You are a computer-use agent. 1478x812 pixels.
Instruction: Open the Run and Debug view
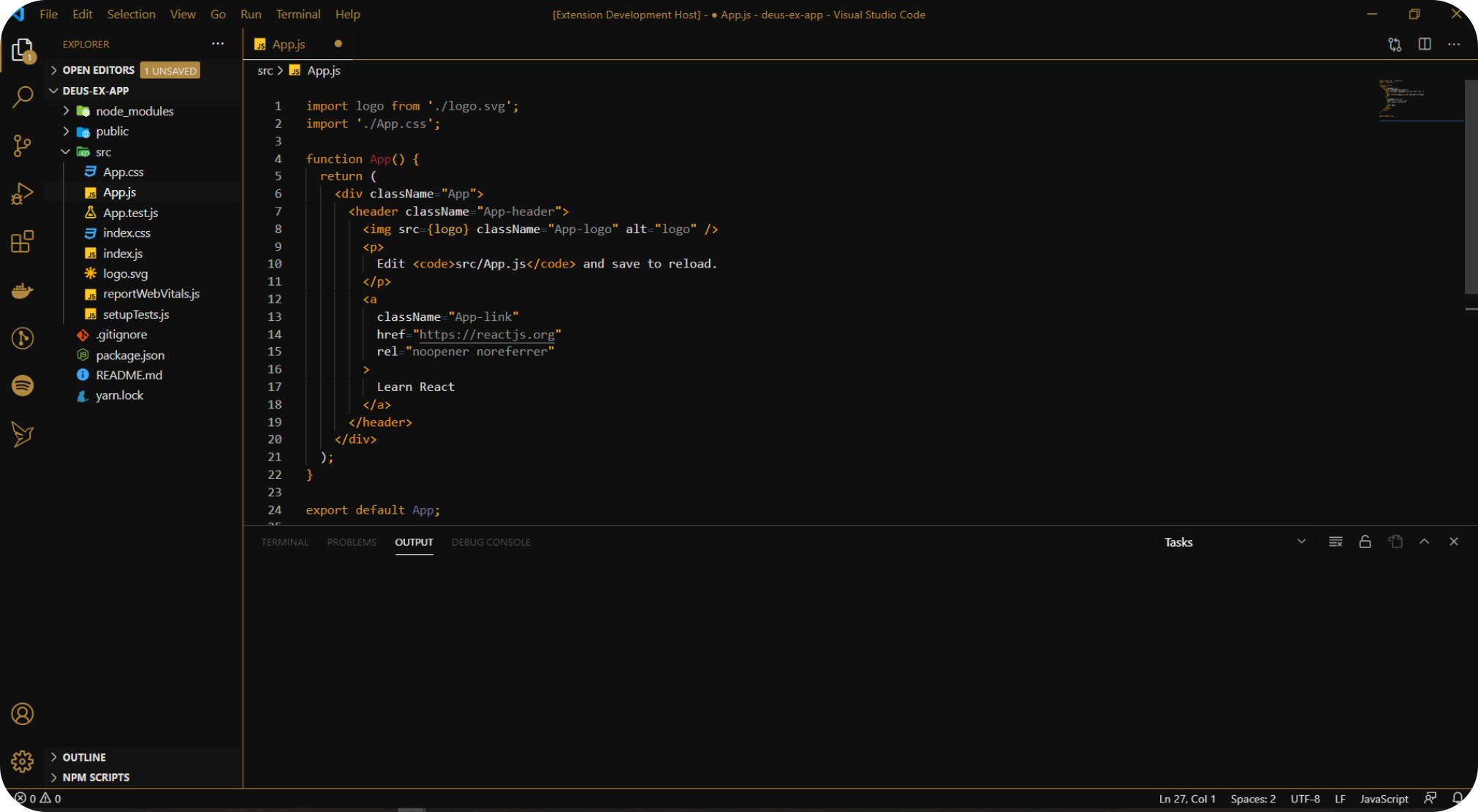tap(23, 194)
